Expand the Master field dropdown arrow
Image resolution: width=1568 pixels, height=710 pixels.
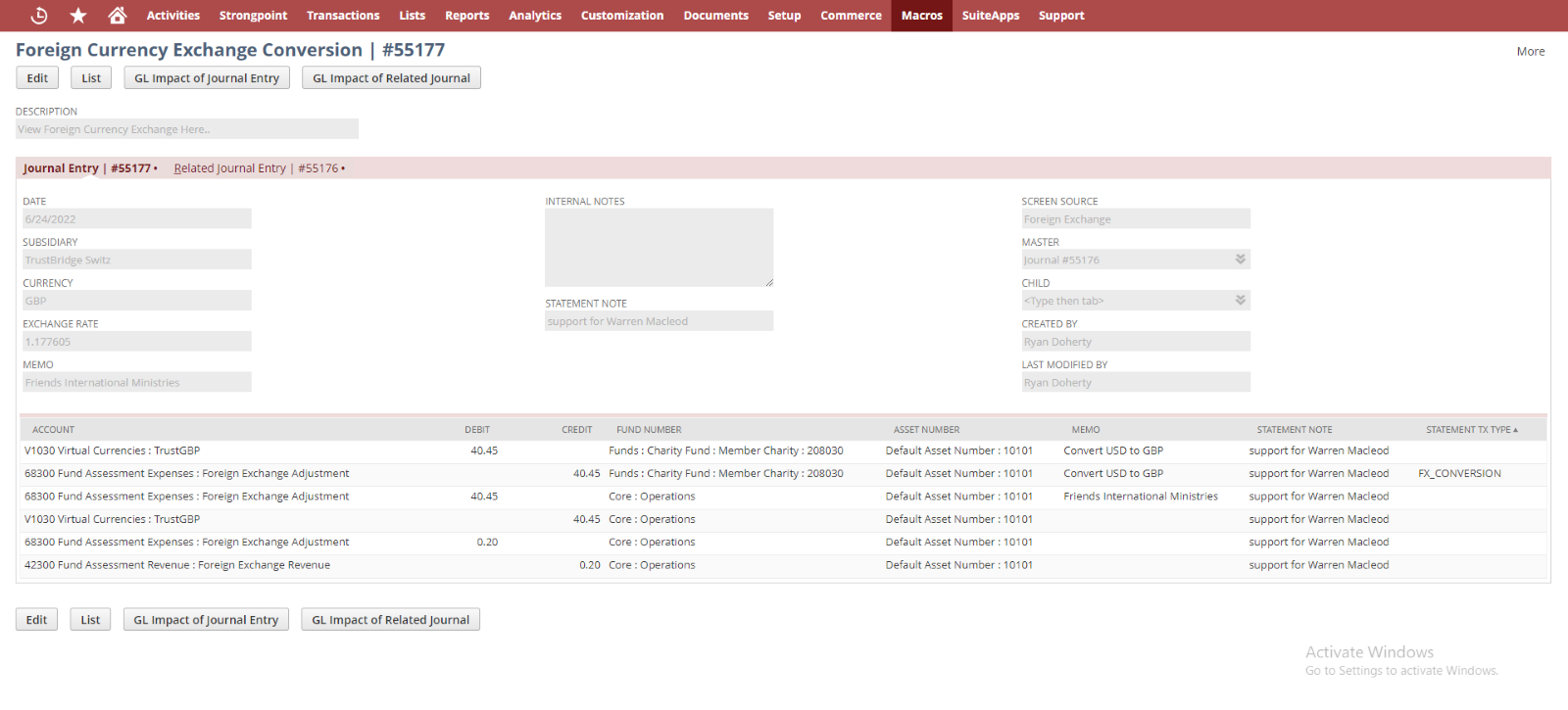[x=1240, y=260]
